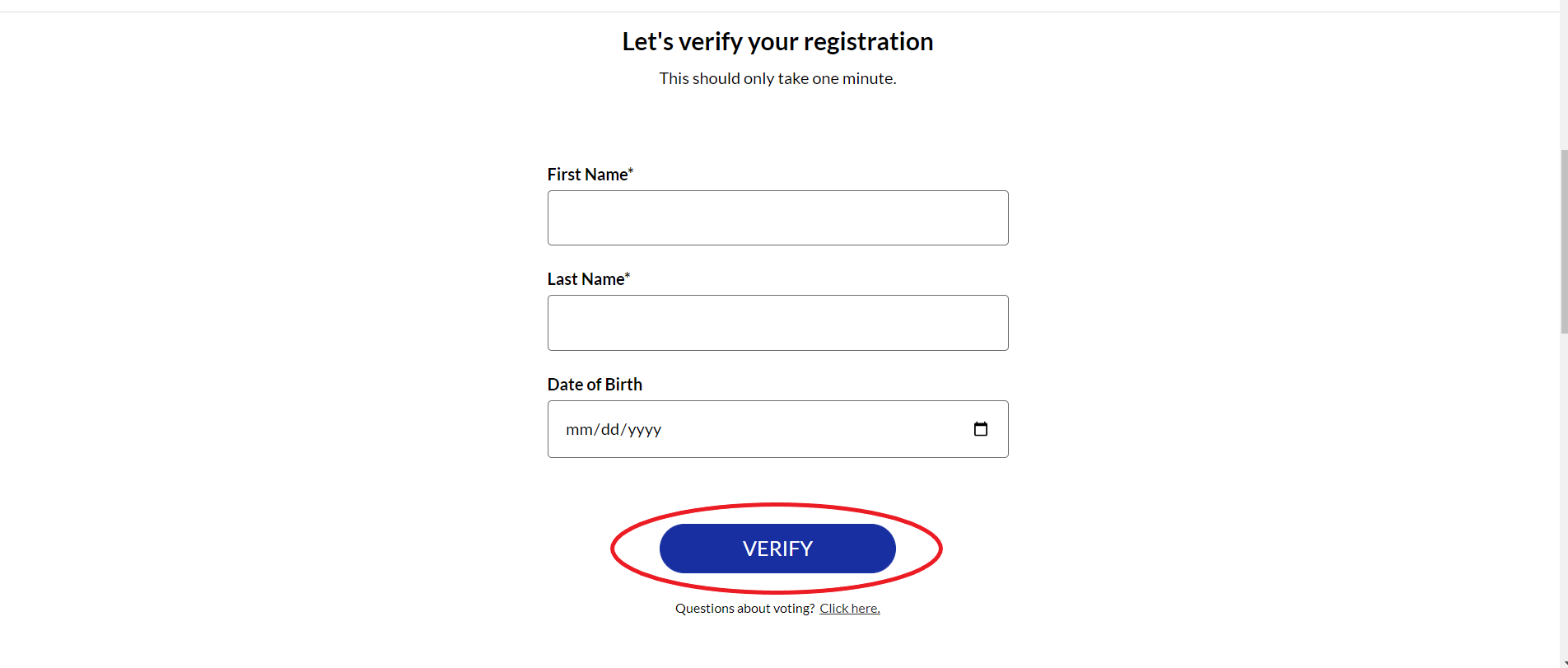Select the mm month segment of date
This screenshot has height=668, width=1568.
[579, 429]
